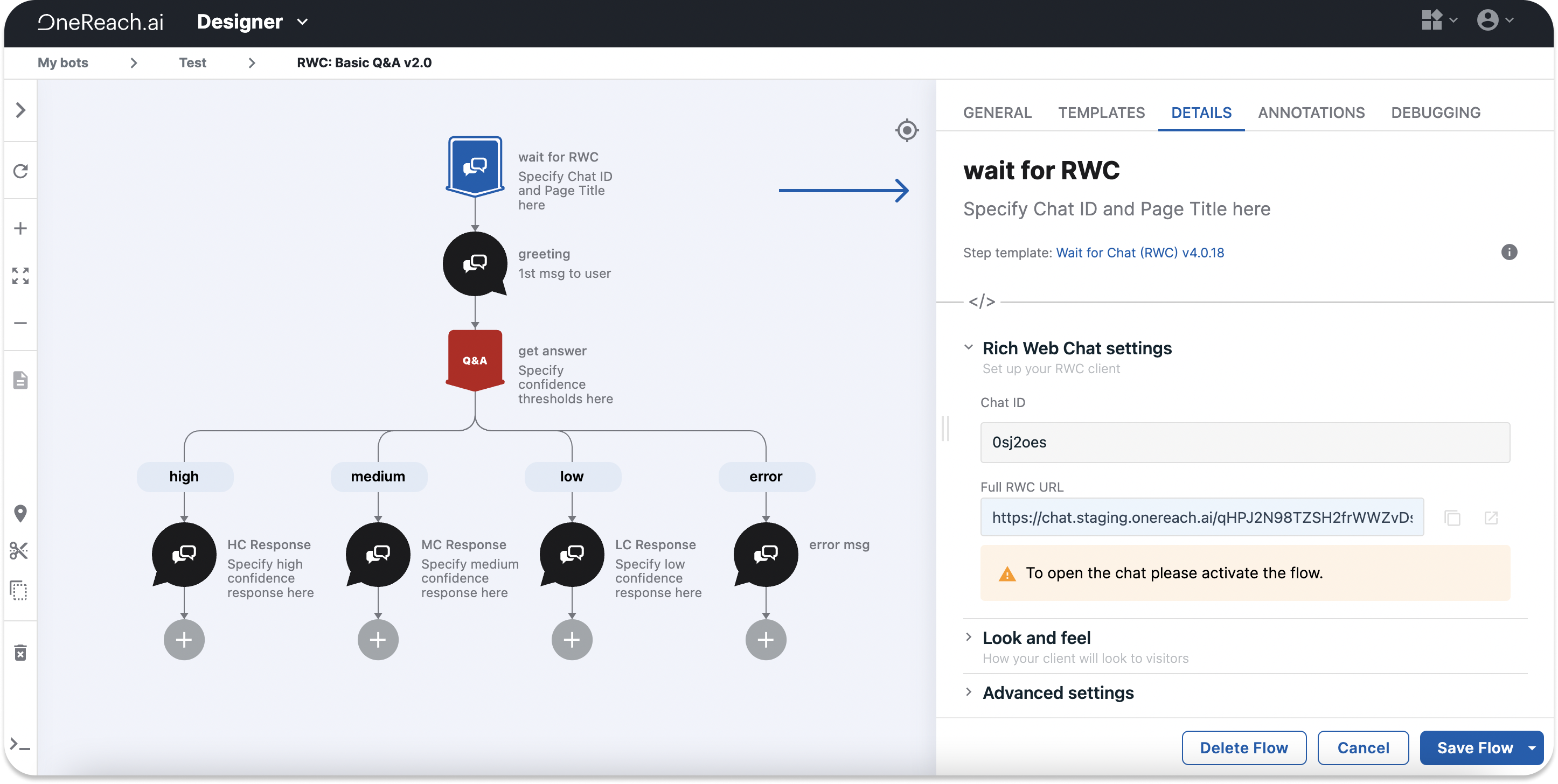Screen dimensions: 1558x784
Task: Click the recenter canvas target icon
Action: pos(907,130)
